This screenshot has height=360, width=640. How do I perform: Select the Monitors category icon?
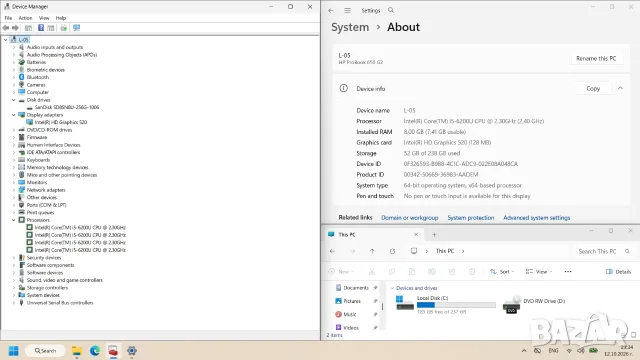click(22, 182)
